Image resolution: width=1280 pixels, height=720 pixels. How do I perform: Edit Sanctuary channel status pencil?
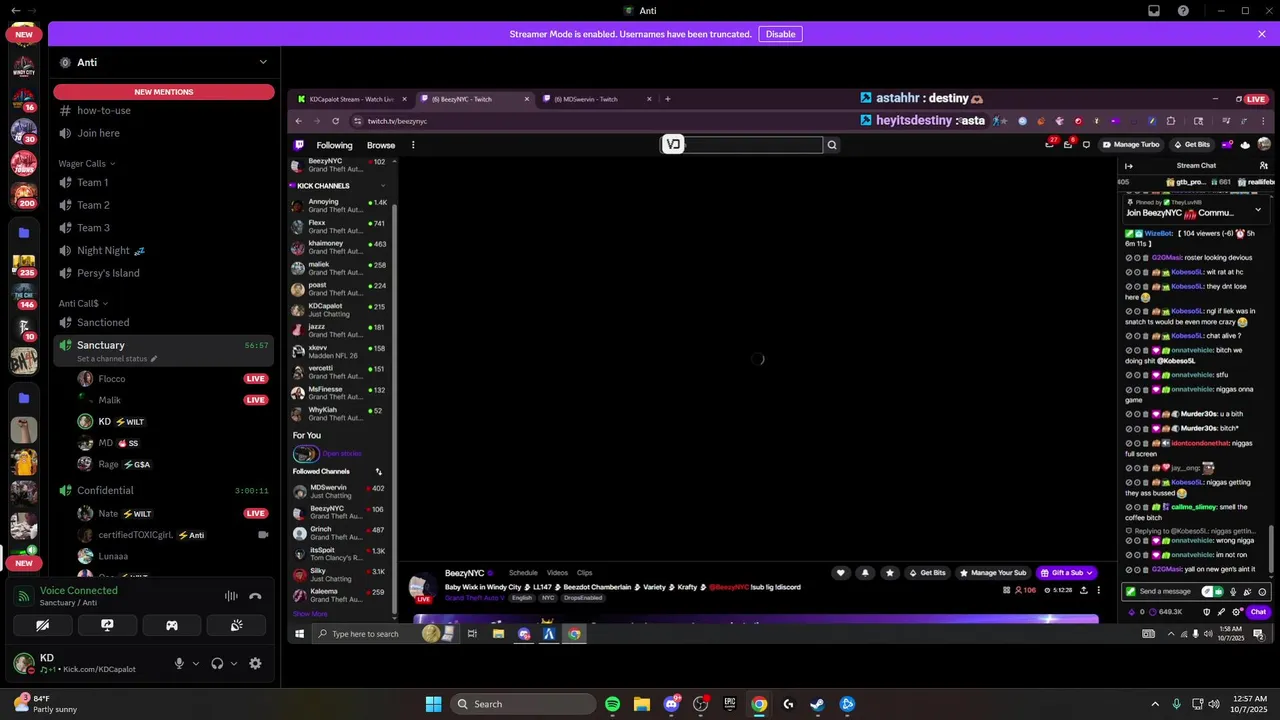point(154,359)
